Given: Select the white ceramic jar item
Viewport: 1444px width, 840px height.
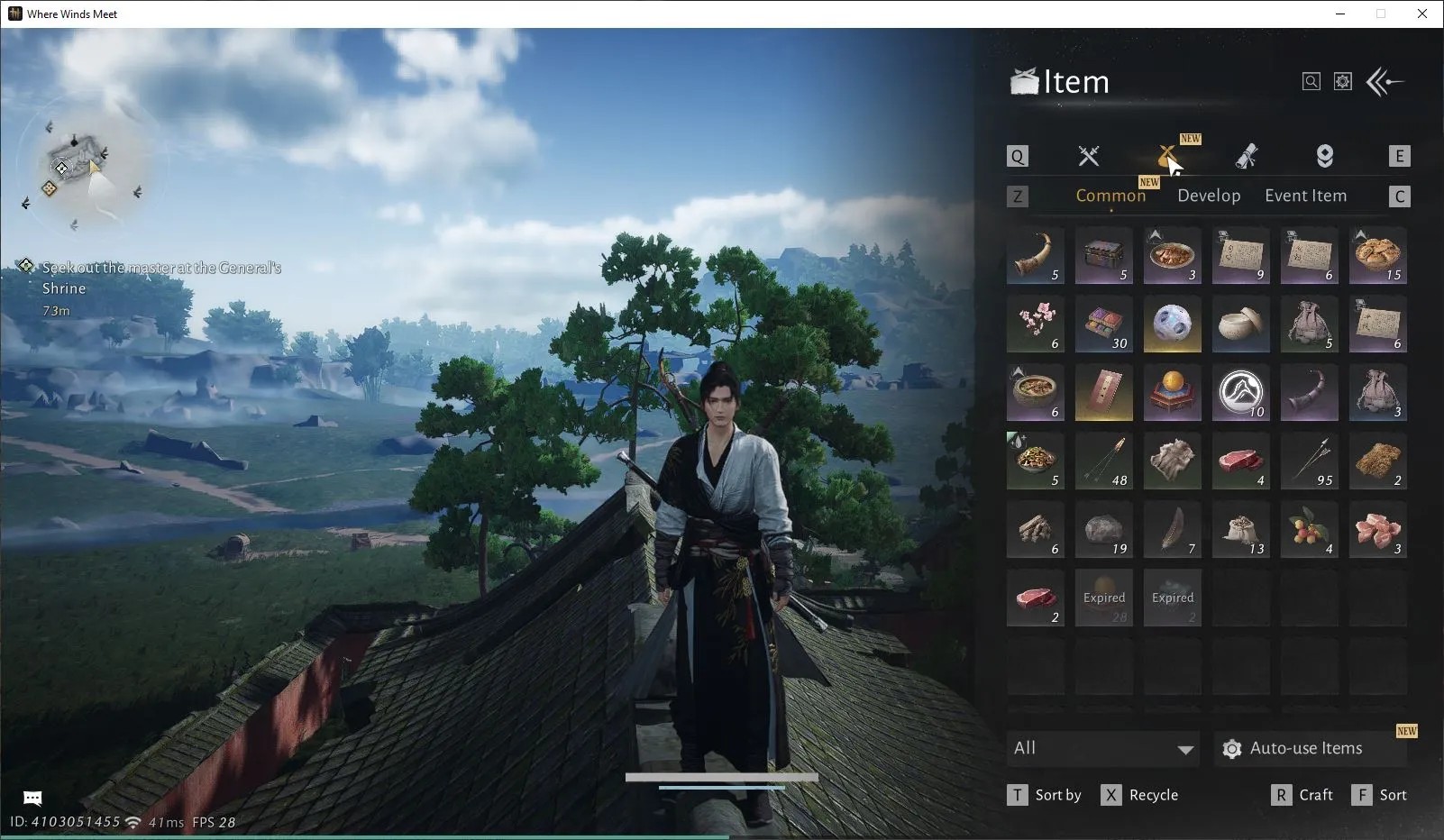Looking at the screenshot, I should point(1241,324).
